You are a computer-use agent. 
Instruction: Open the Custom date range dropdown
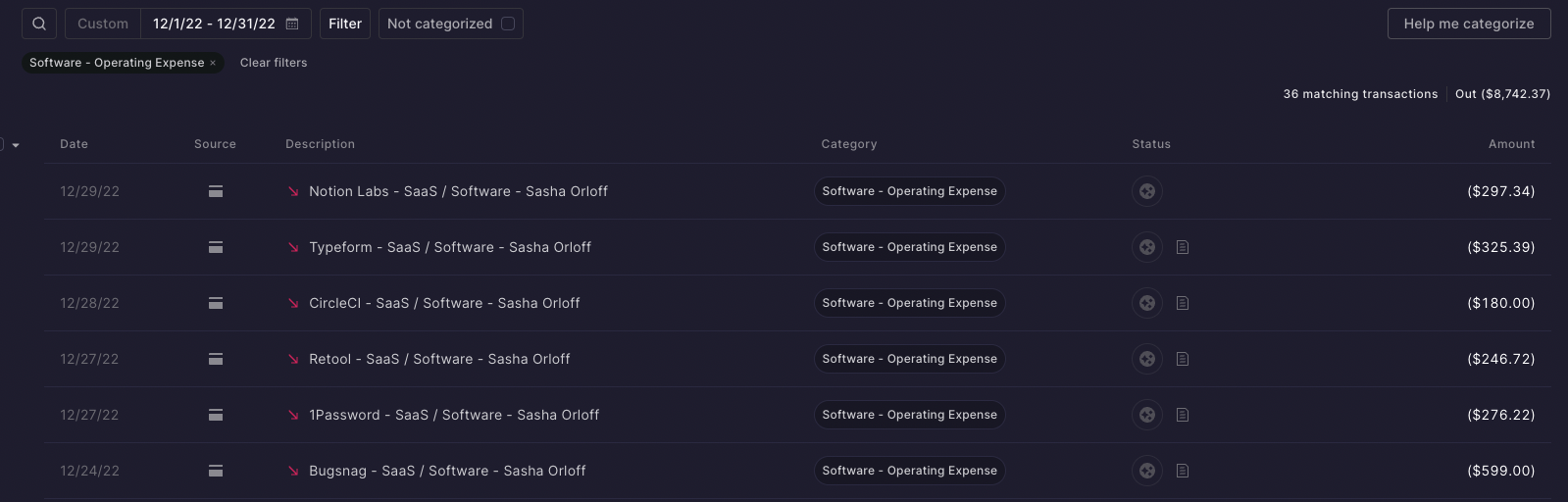coord(103,24)
